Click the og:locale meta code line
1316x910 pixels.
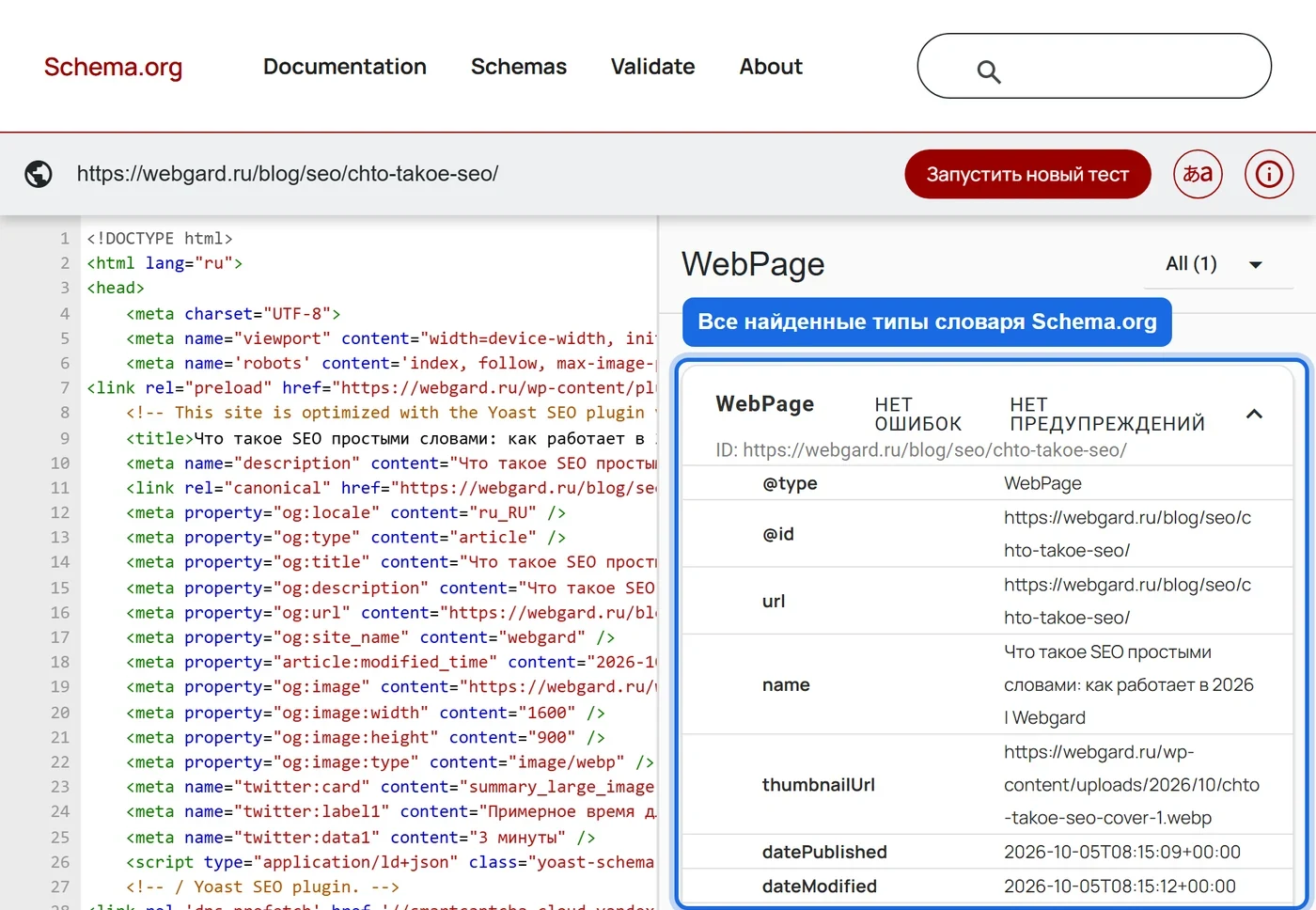click(346, 513)
